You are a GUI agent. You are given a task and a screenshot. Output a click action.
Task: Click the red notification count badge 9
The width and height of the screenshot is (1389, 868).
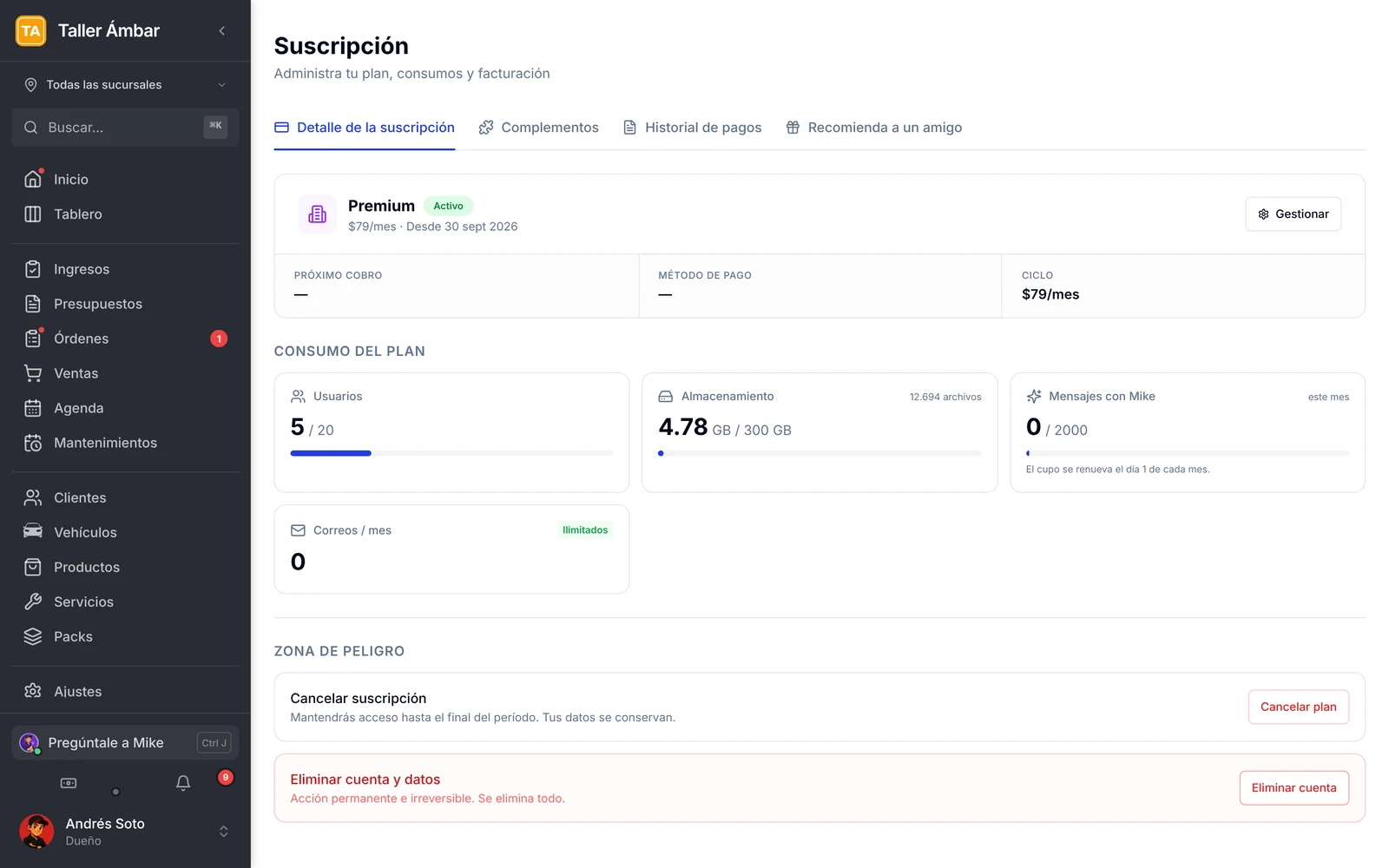[226, 778]
